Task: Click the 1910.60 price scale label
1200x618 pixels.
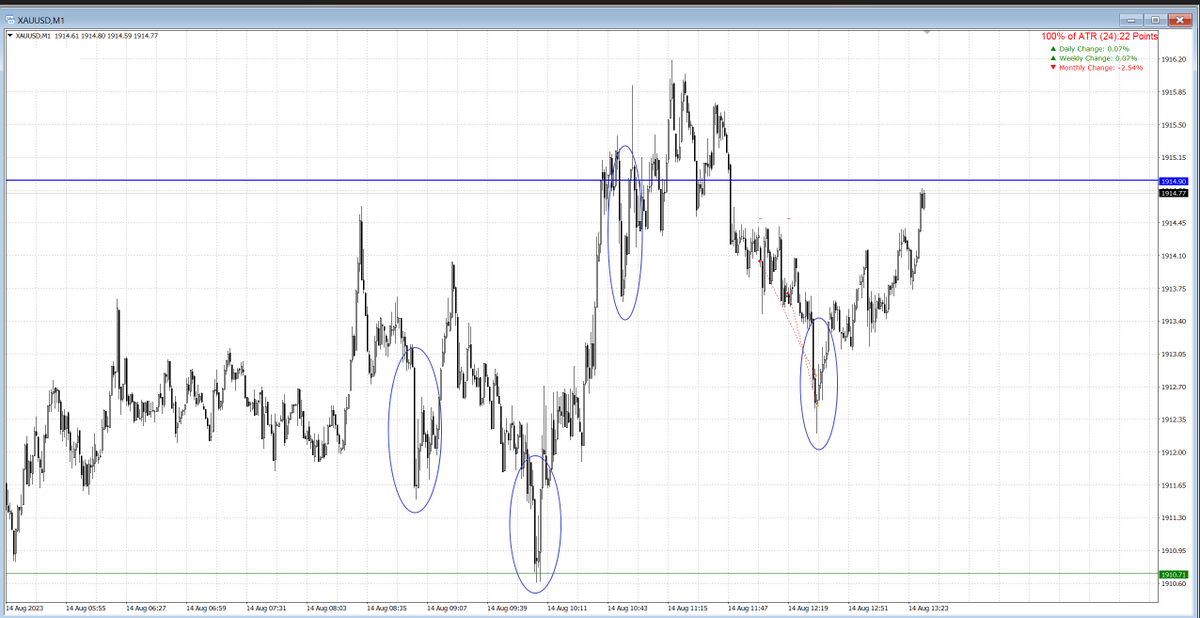Action: (1174, 583)
